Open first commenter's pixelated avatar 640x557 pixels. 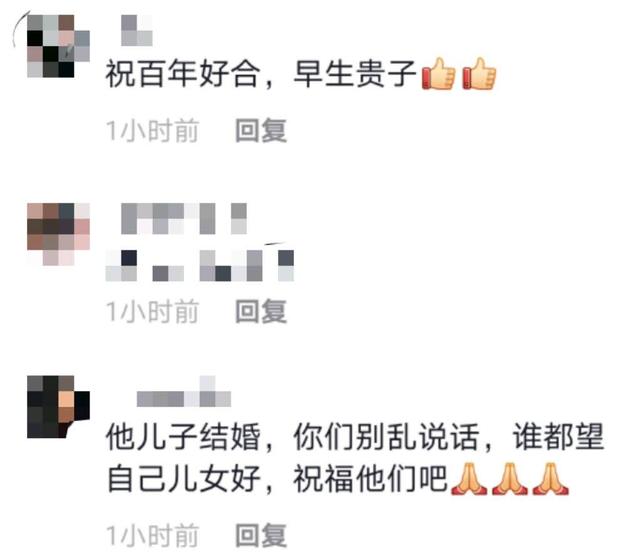(58, 46)
